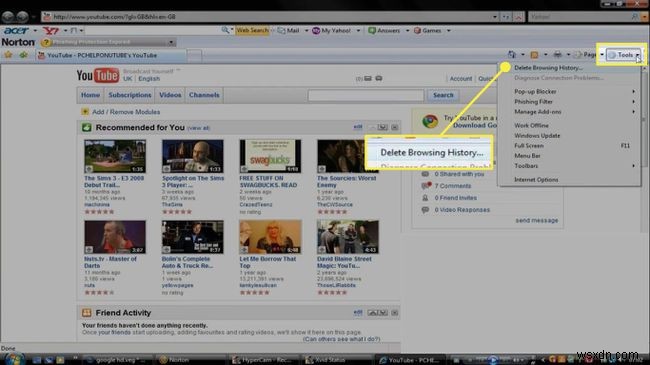Click the browser Back arrow button
Viewport: 650px width, 365px height.
[8, 17]
